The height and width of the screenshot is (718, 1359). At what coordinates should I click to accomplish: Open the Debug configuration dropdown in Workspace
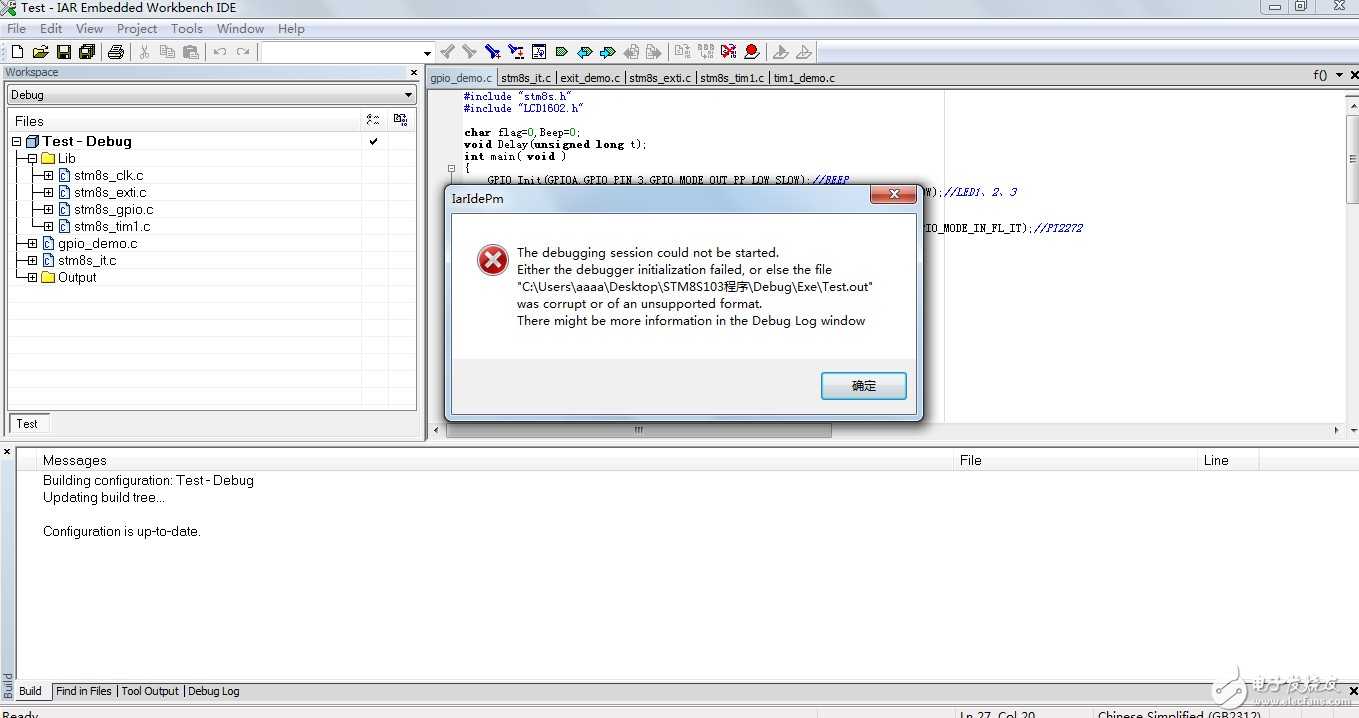coord(408,95)
